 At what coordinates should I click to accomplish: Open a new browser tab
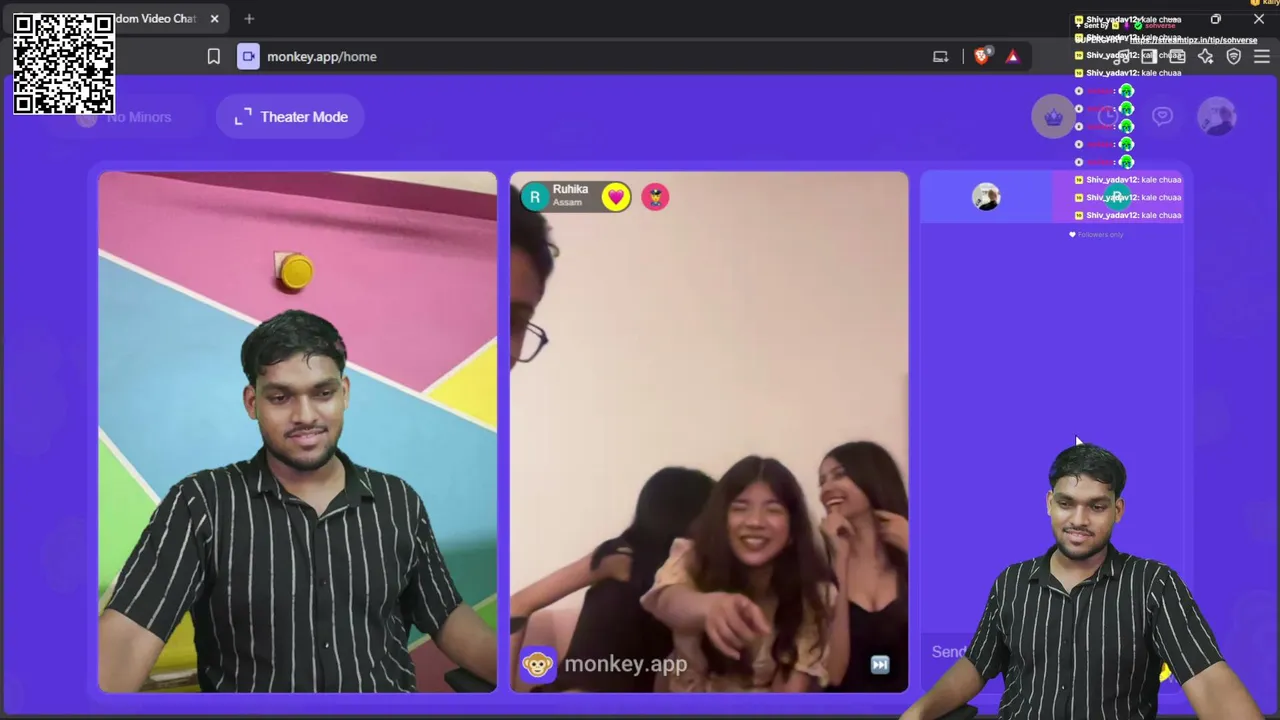(249, 19)
